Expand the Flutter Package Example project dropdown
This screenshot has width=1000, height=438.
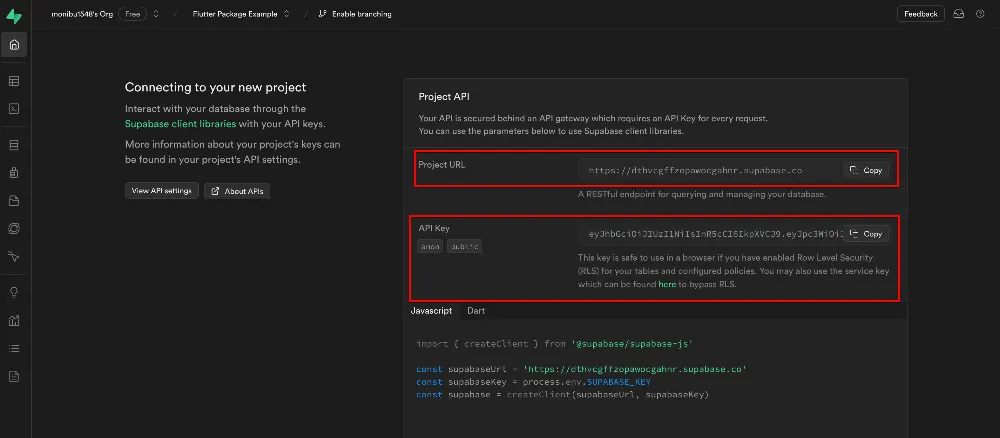point(287,14)
